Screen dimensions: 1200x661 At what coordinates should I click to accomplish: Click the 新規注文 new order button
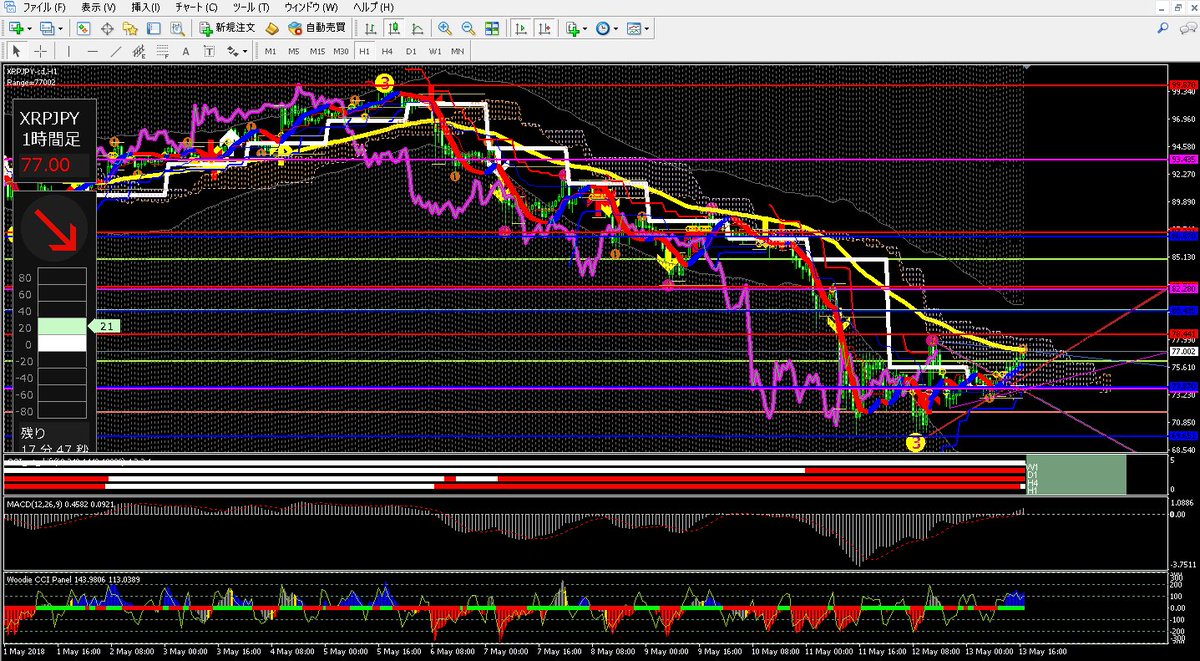[x=227, y=29]
